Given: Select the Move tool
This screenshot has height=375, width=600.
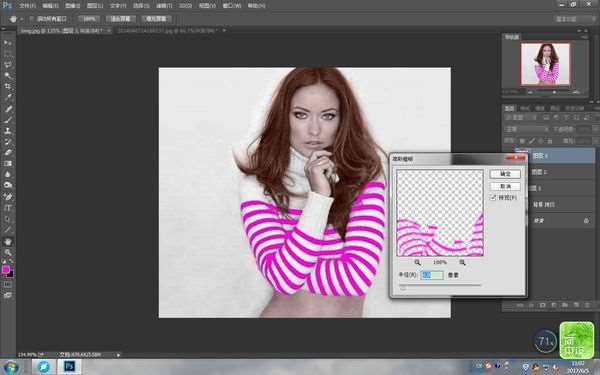Looking at the screenshot, I should coord(8,42).
